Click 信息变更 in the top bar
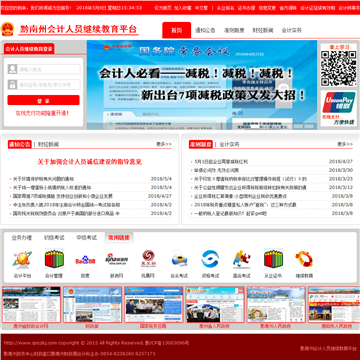360x360 pixels. point(267,8)
